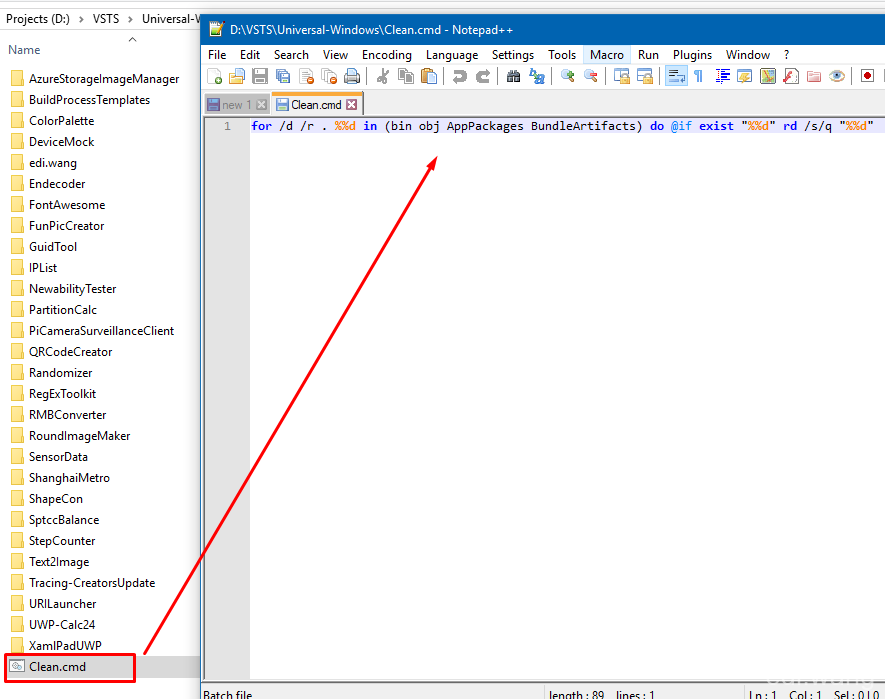The height and width of the screenshot is (699, 885).
Task: Close the new 1 tab
Action: (261, 104)
